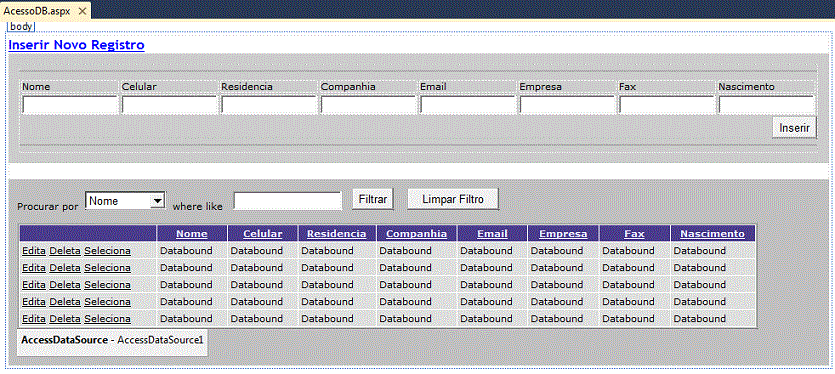Click the where like text box

click(x=288, y=201)
